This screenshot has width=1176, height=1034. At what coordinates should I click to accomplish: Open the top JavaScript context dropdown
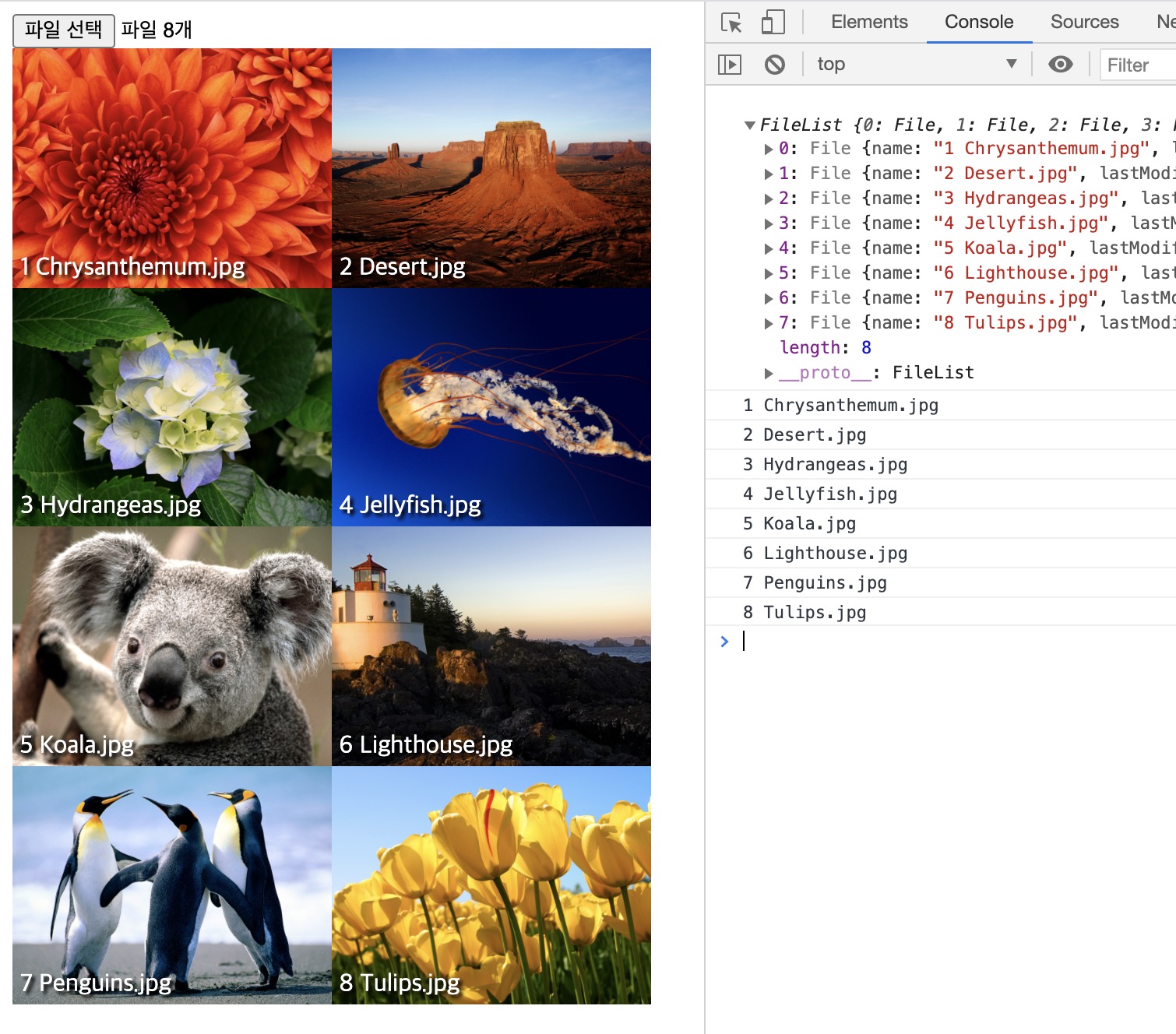point(916,65)
